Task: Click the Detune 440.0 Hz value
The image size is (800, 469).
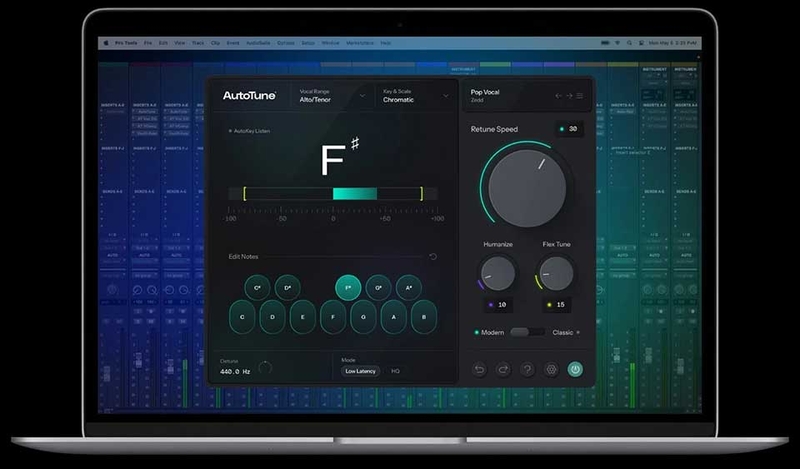Action: pyautogui.click(x=235, y=372)
